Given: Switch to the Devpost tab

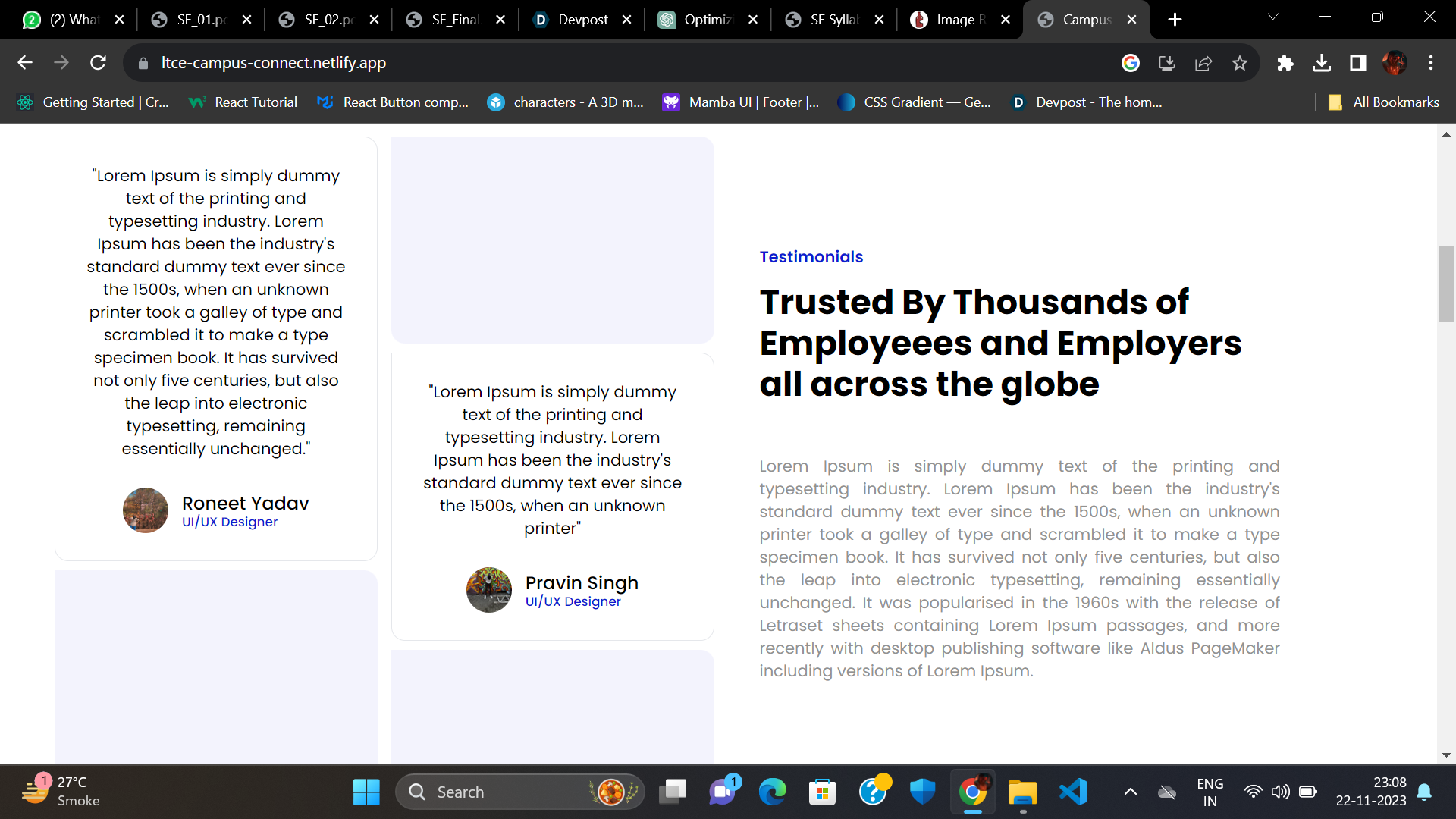Looking at the screenshot, I should coord(582,20).
